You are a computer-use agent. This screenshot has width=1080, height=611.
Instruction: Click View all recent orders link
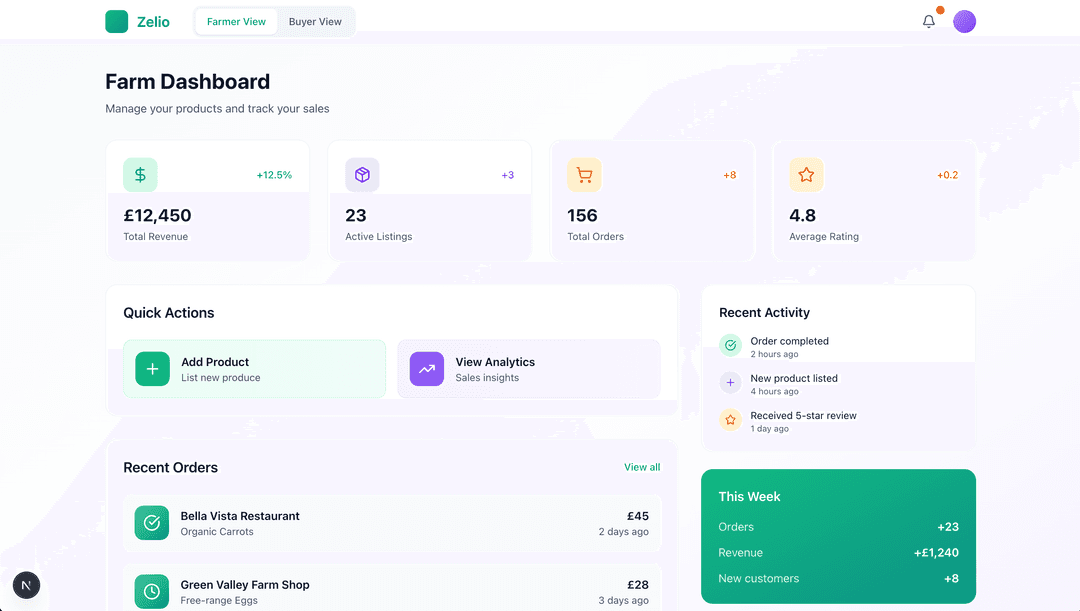pyautogui.click(x=642, y=467)
